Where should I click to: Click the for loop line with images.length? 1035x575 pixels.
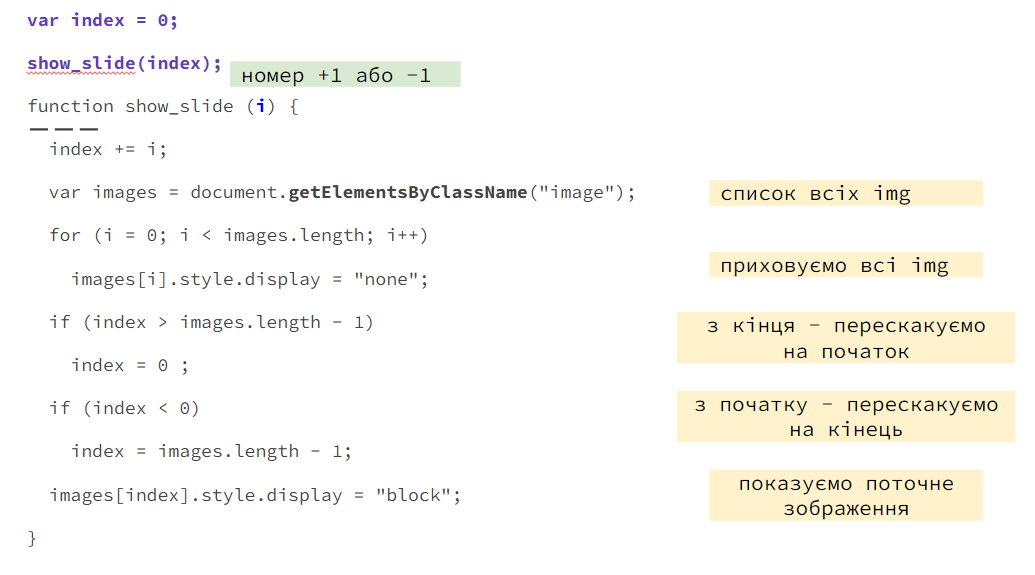click(239, 236)
